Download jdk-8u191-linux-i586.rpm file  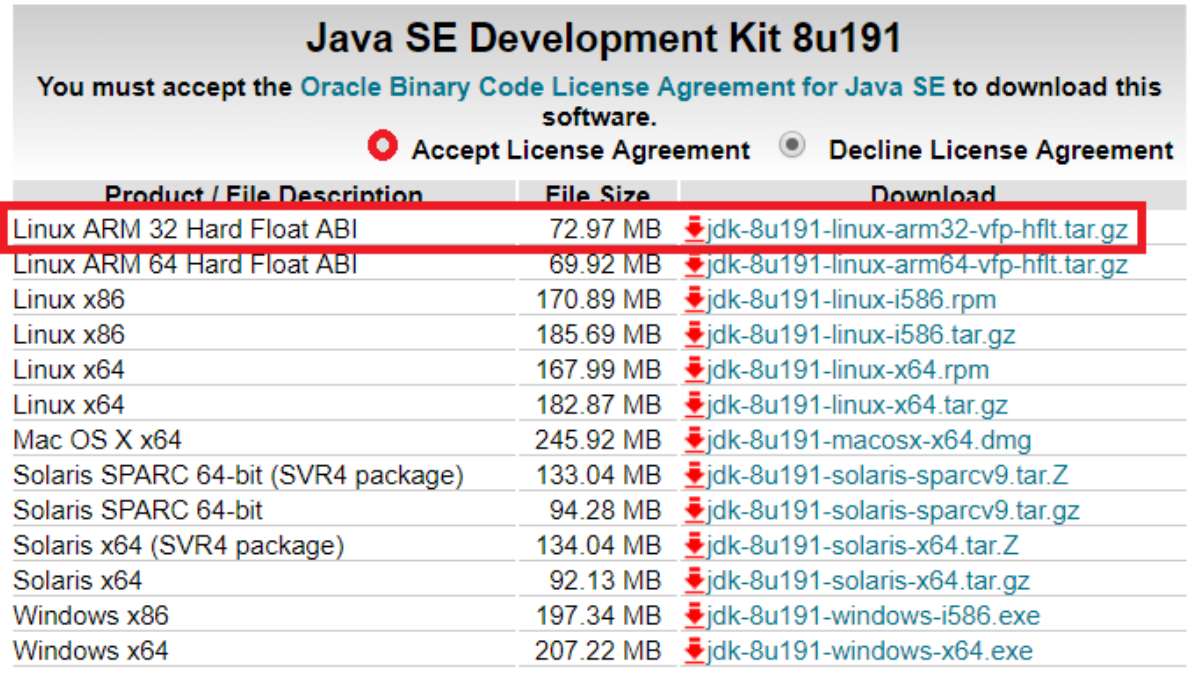851,300
